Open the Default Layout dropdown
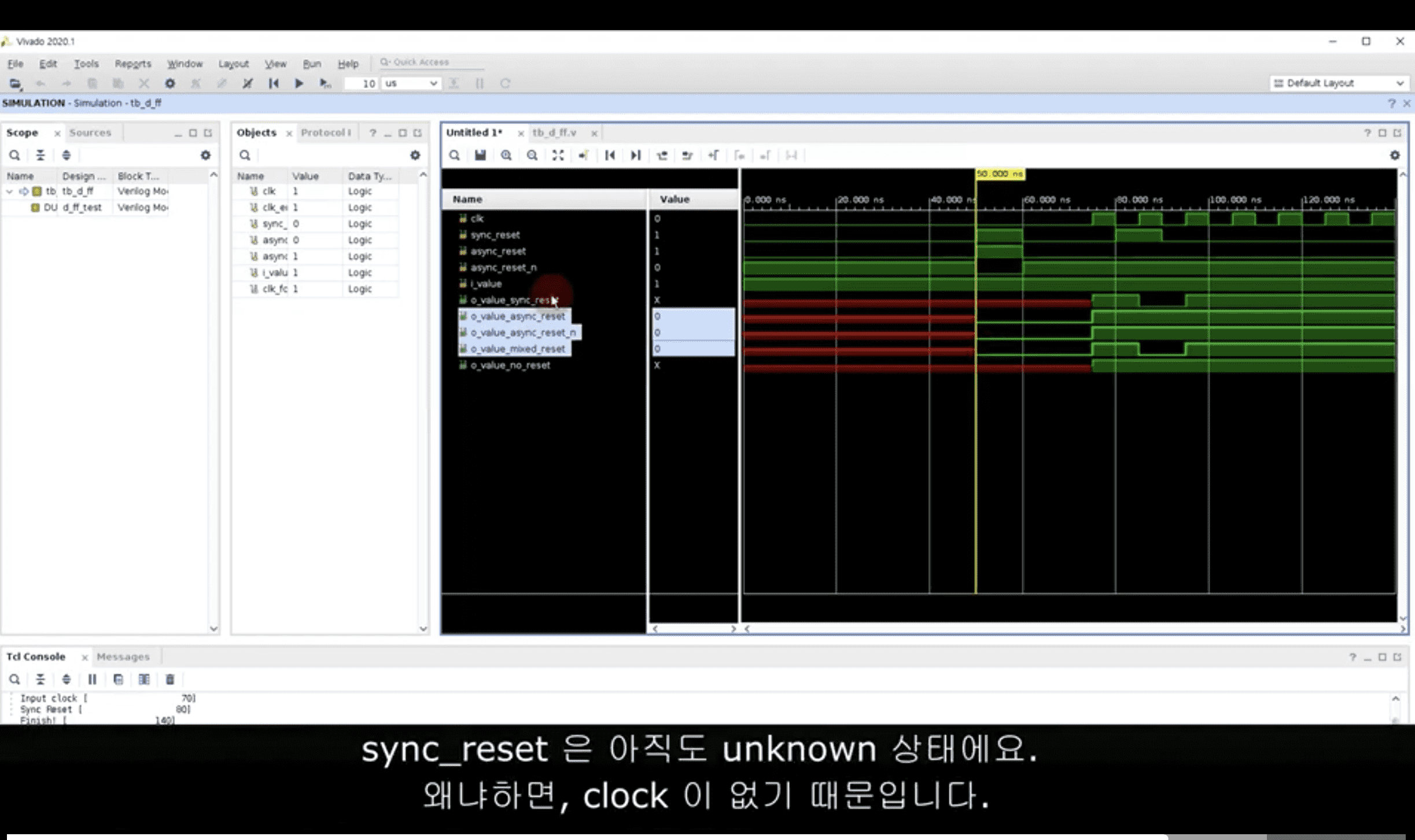Screen dimensions: 1415x840 [x=1339, y=83]
